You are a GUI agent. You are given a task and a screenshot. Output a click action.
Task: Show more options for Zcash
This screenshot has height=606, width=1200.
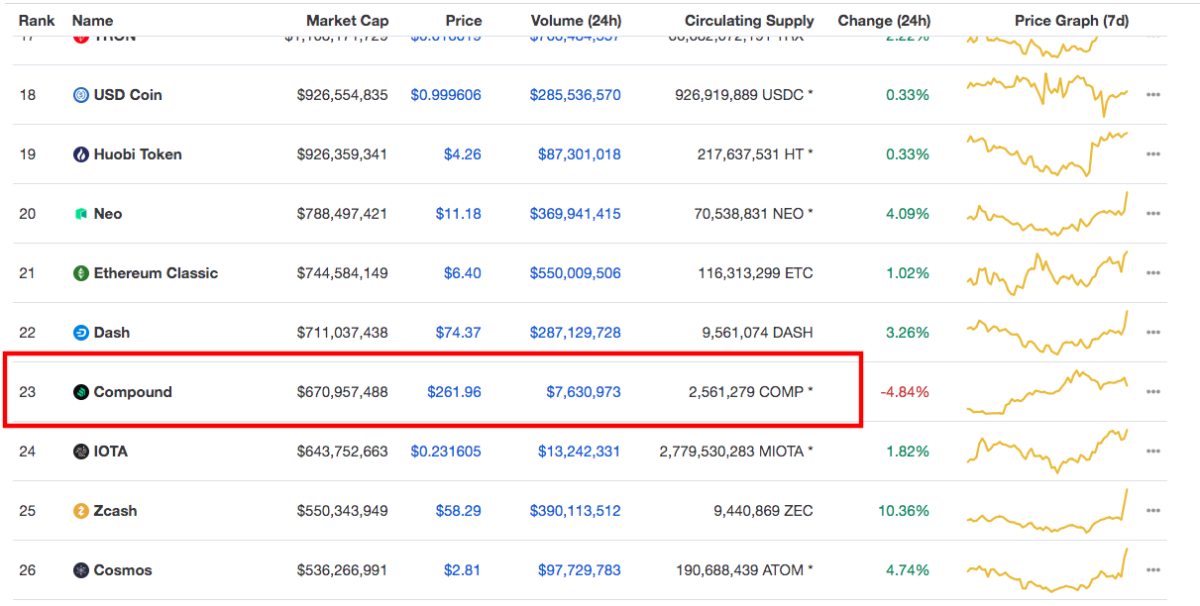(x=1153, y=511)
